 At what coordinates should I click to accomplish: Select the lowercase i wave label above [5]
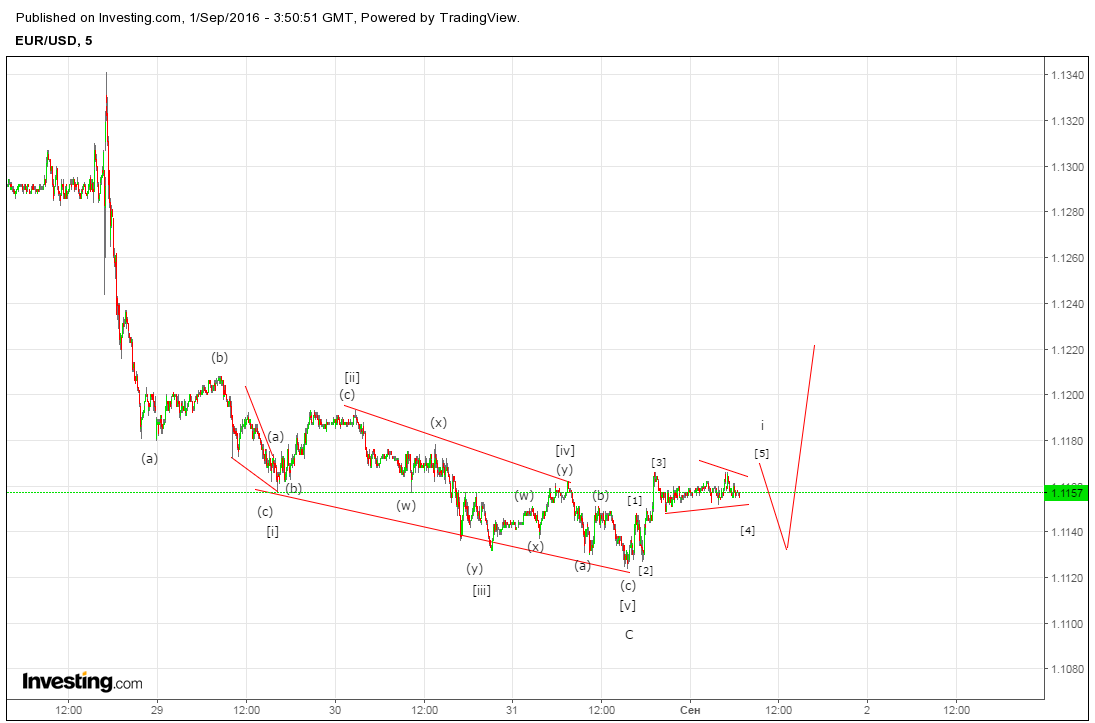pyautogui.click(x=763, y=425)
